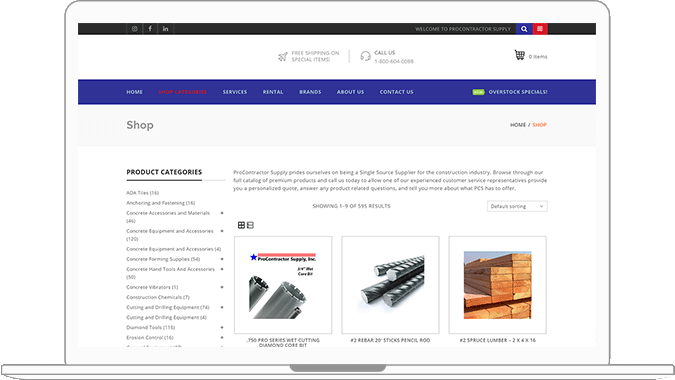Open the shopping cart icon

click(x=520, y=56)
